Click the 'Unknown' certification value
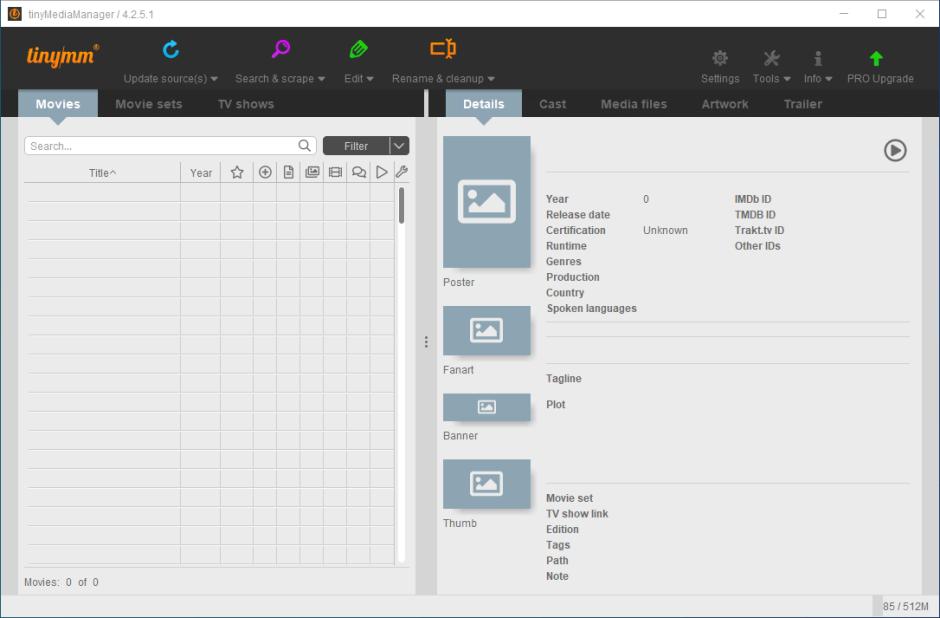The width and height of the screenshot is (940, 618). (x=665, y=230)
